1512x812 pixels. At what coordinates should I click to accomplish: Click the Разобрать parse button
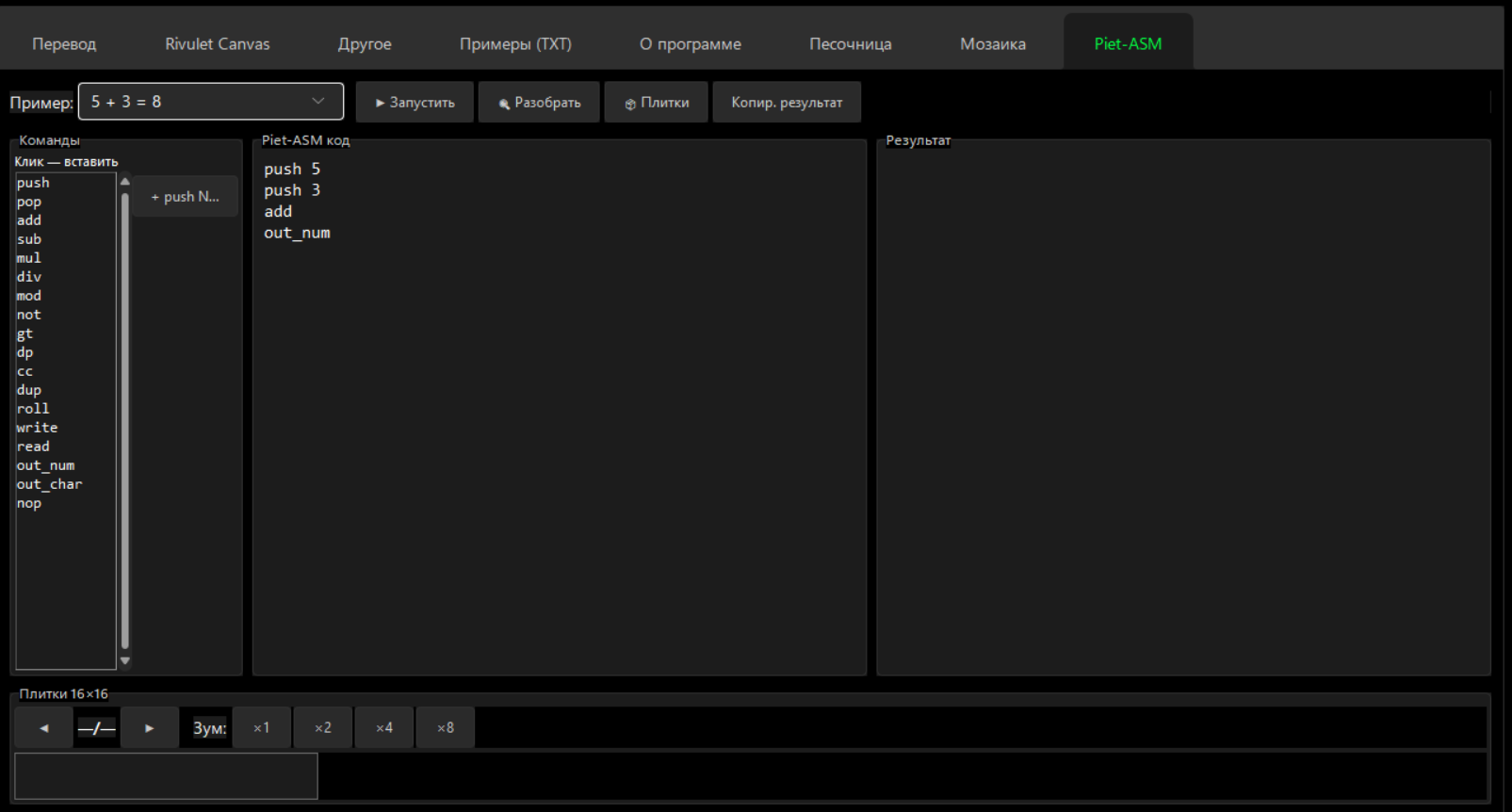click(539, 103)
